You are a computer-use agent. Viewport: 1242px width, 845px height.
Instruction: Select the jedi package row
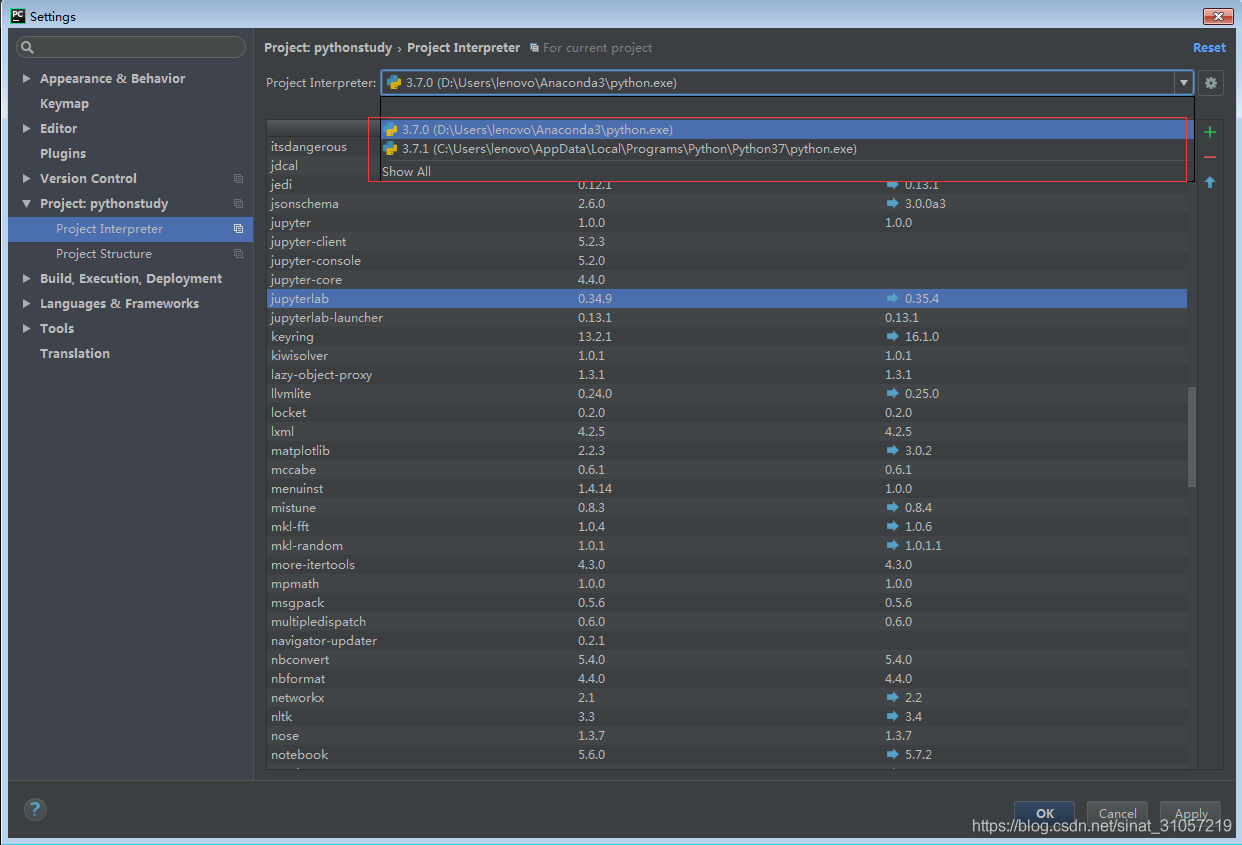727,185
